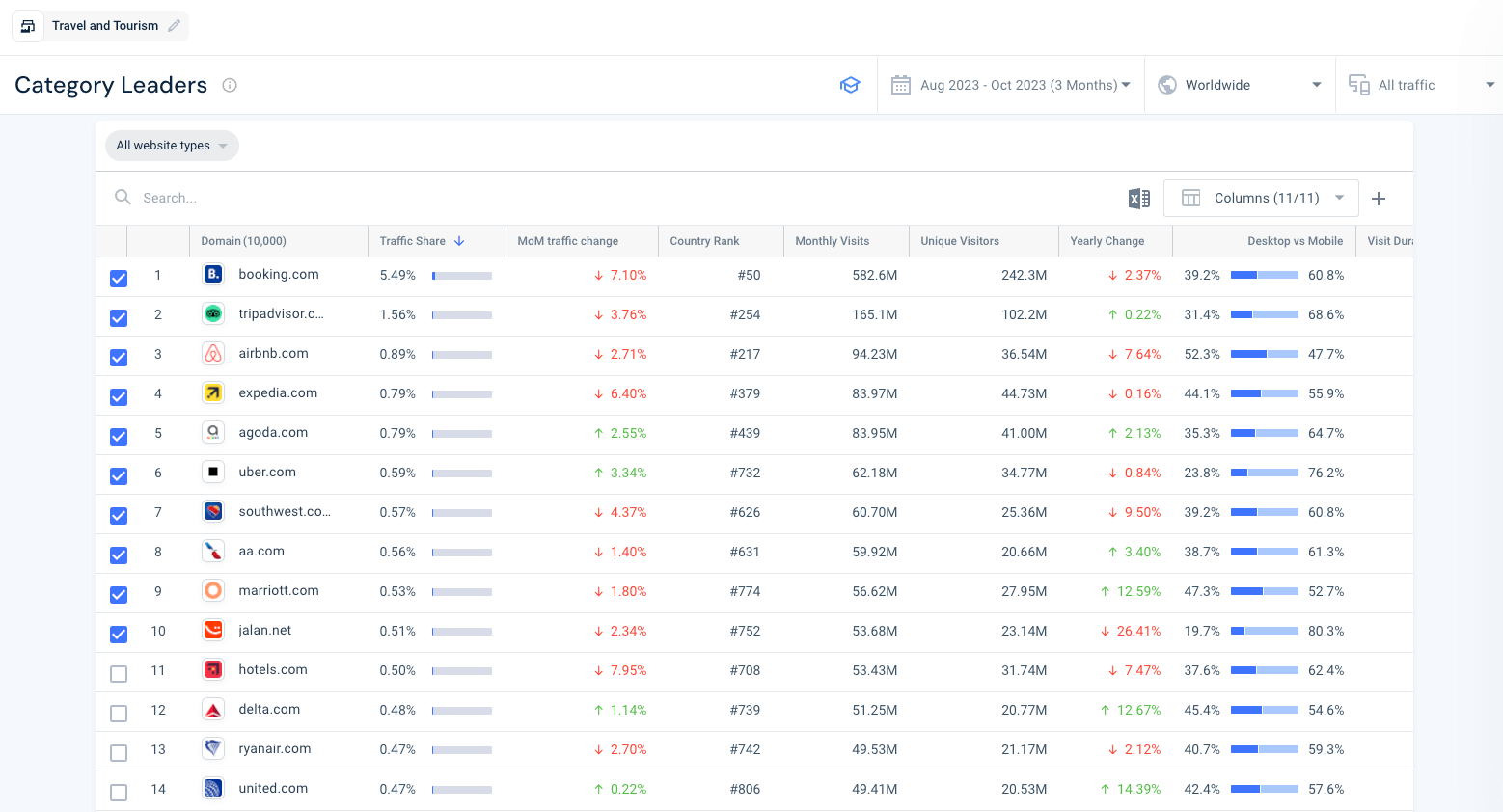Uncheck expedia.com row checkbox
Image resolution: width=1503 pixels, height=812 pixels.
pyautogui.click(x=119, y=397)
